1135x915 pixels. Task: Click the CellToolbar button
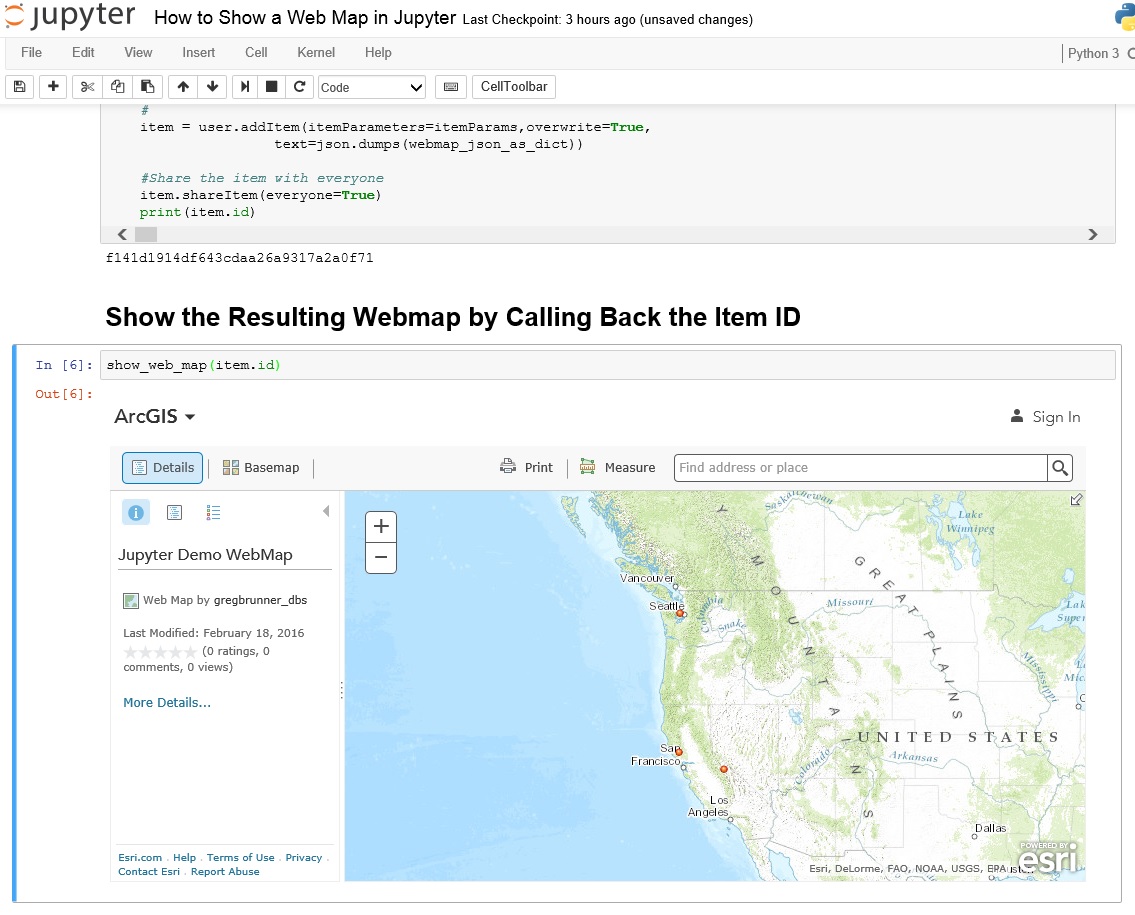(x=514, y=86)
